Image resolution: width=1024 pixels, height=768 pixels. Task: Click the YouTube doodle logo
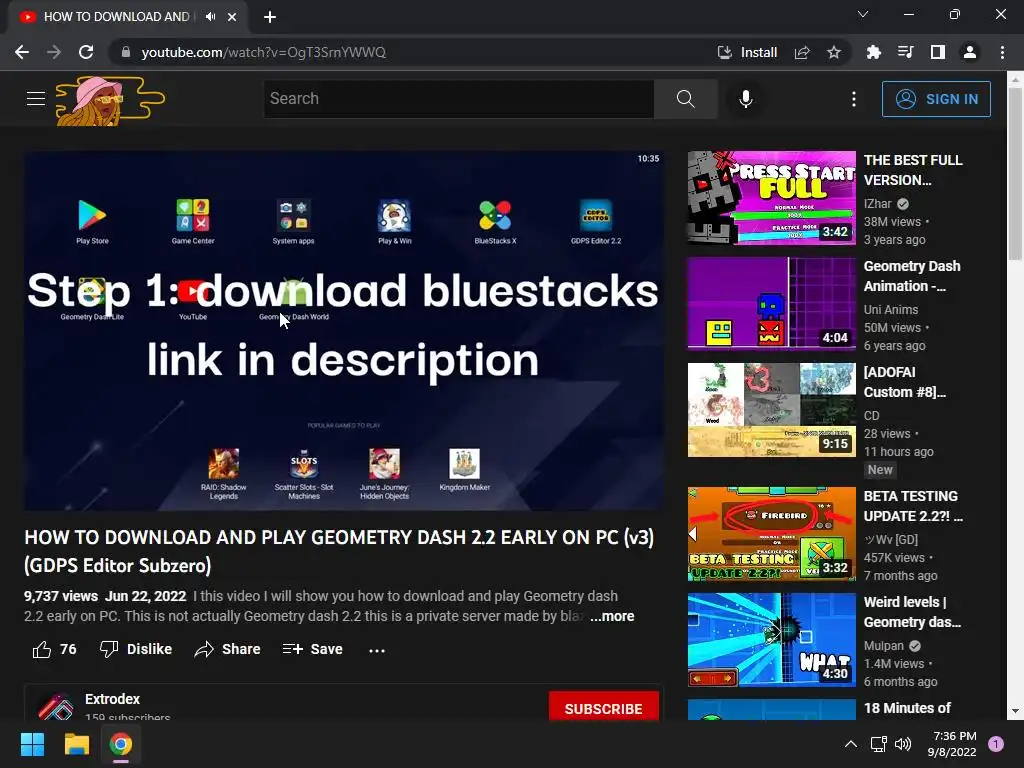click(110, 101)
